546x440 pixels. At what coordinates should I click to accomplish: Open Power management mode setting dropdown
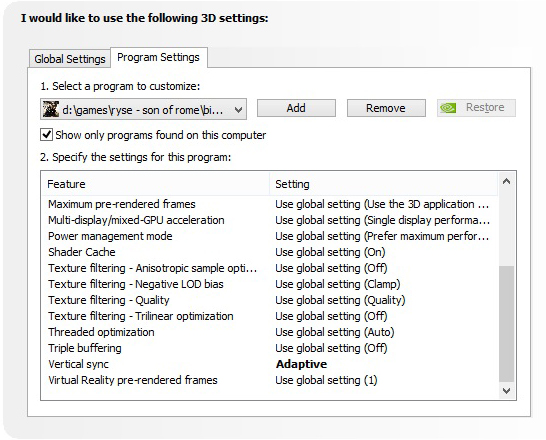tap(382, 236)
